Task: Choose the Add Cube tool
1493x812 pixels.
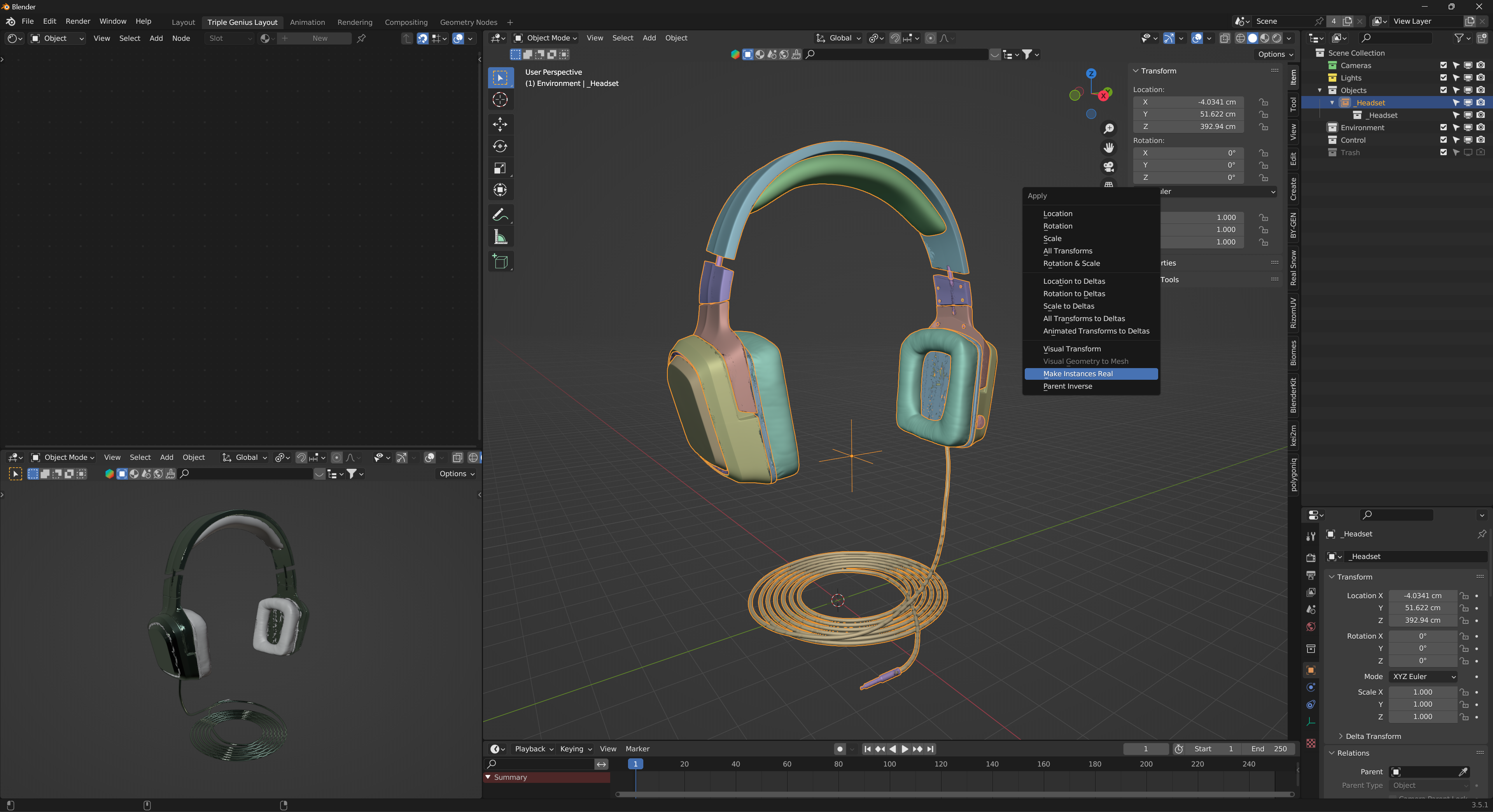Action: click(500, 262)
